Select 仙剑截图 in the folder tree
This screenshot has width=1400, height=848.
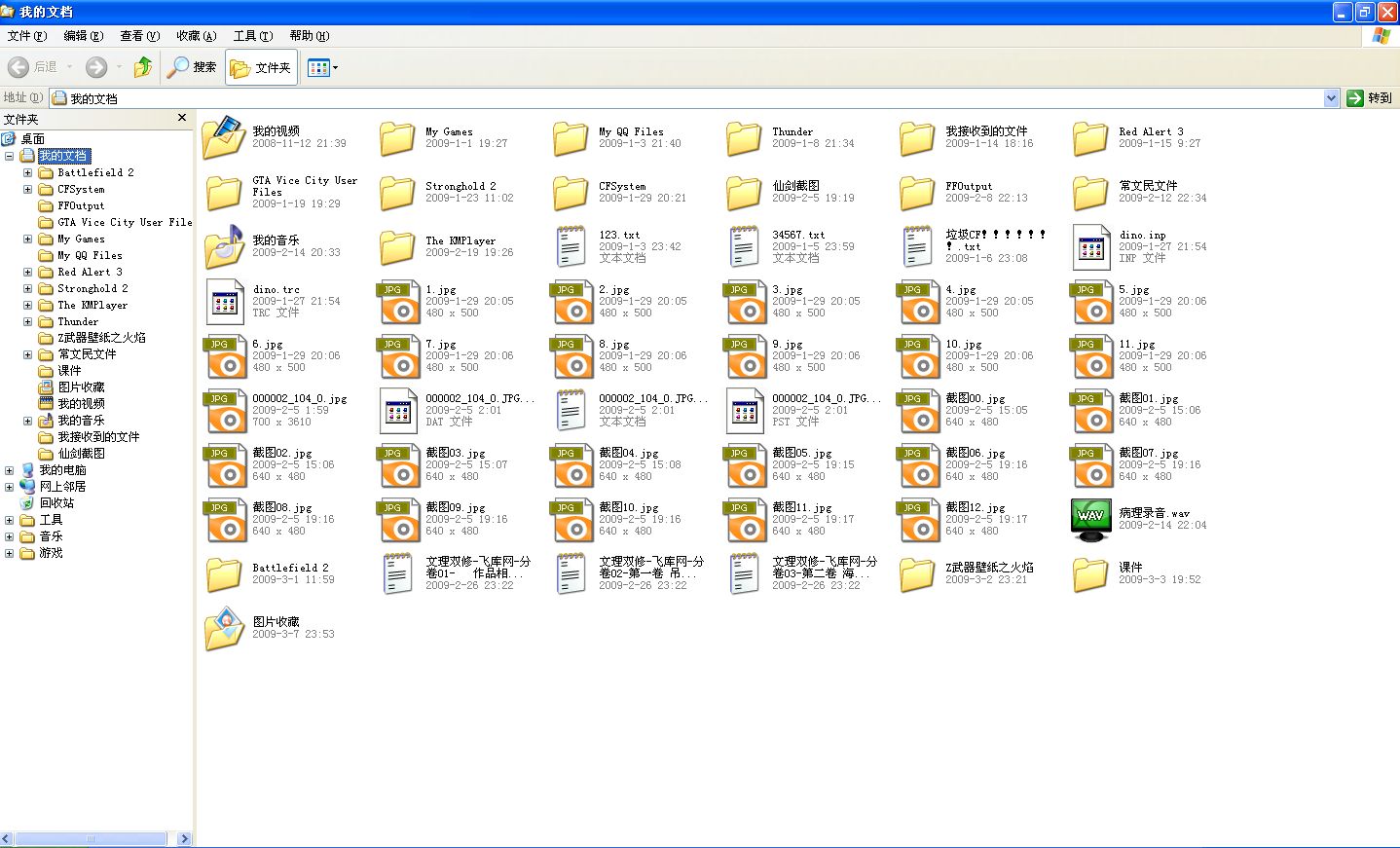coord(81,454)
